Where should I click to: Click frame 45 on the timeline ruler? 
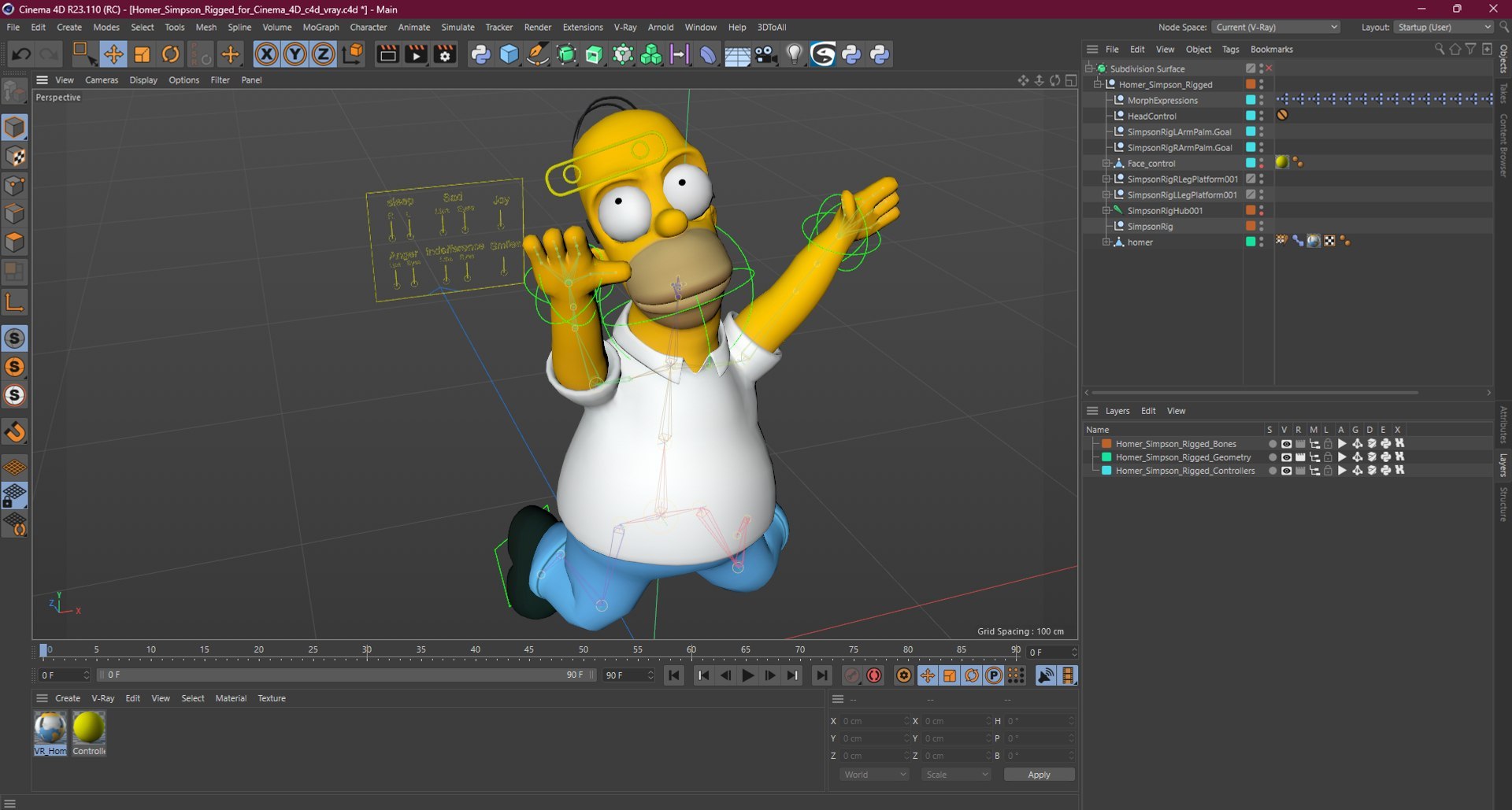(528, 652)
